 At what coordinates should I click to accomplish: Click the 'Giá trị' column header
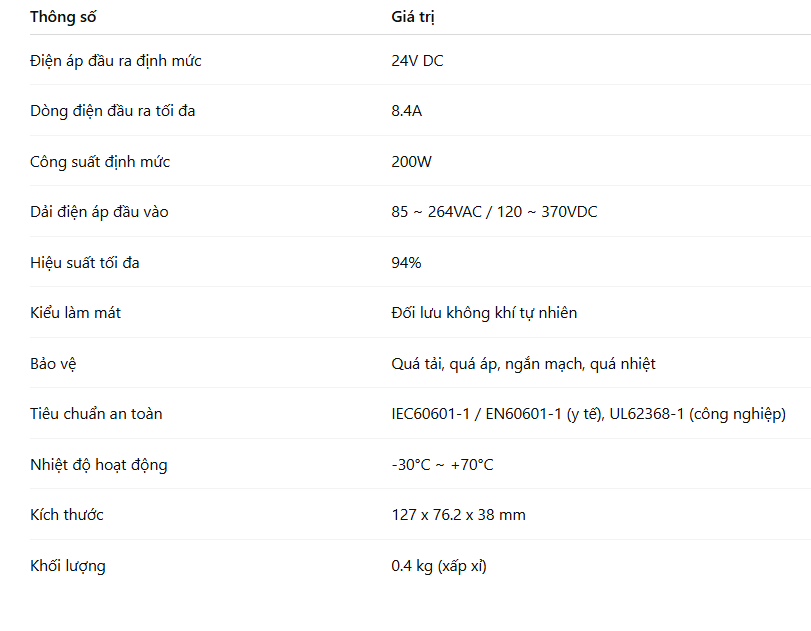coord(413,17)
